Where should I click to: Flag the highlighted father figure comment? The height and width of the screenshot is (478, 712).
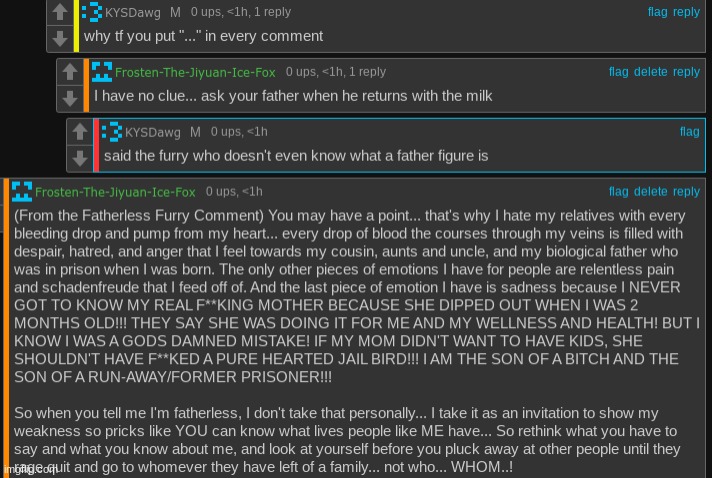click(689, 132)
